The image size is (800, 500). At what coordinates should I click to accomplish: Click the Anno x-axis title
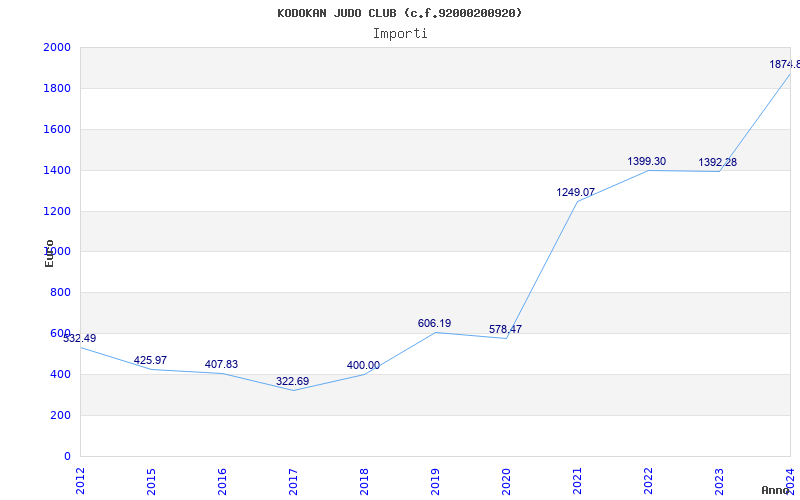click(x=778, y=490)
